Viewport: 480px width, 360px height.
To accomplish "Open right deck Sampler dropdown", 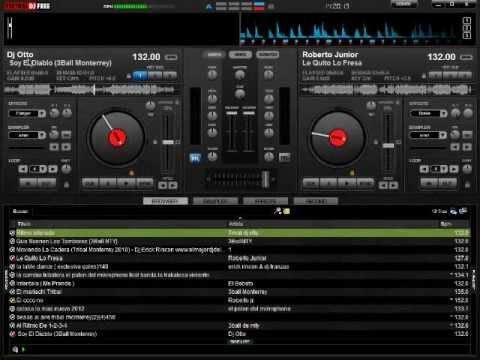I will click(x=429, y=135).
